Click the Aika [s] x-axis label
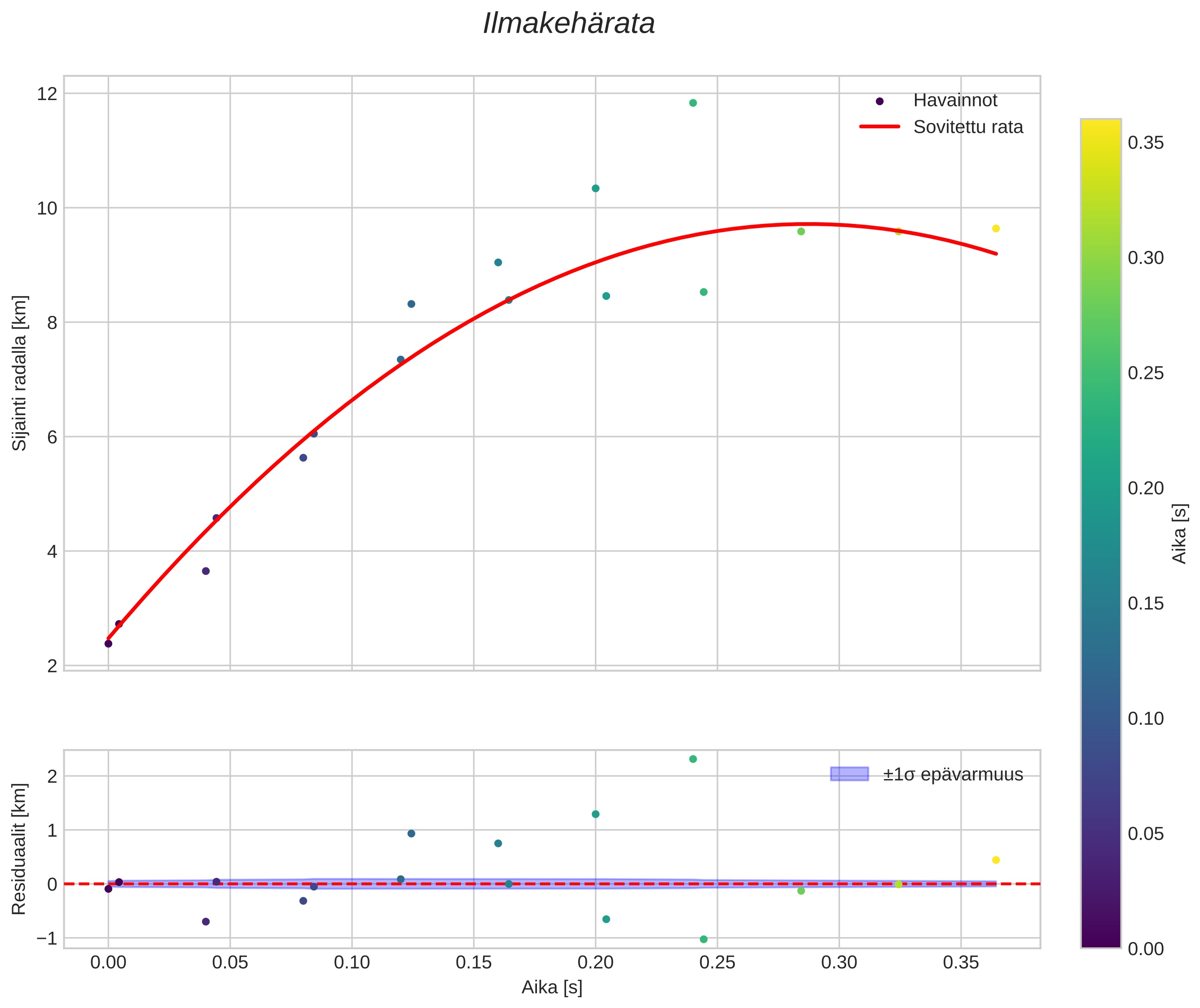This screenshot has height=1008, width=1200. [552, 987]
